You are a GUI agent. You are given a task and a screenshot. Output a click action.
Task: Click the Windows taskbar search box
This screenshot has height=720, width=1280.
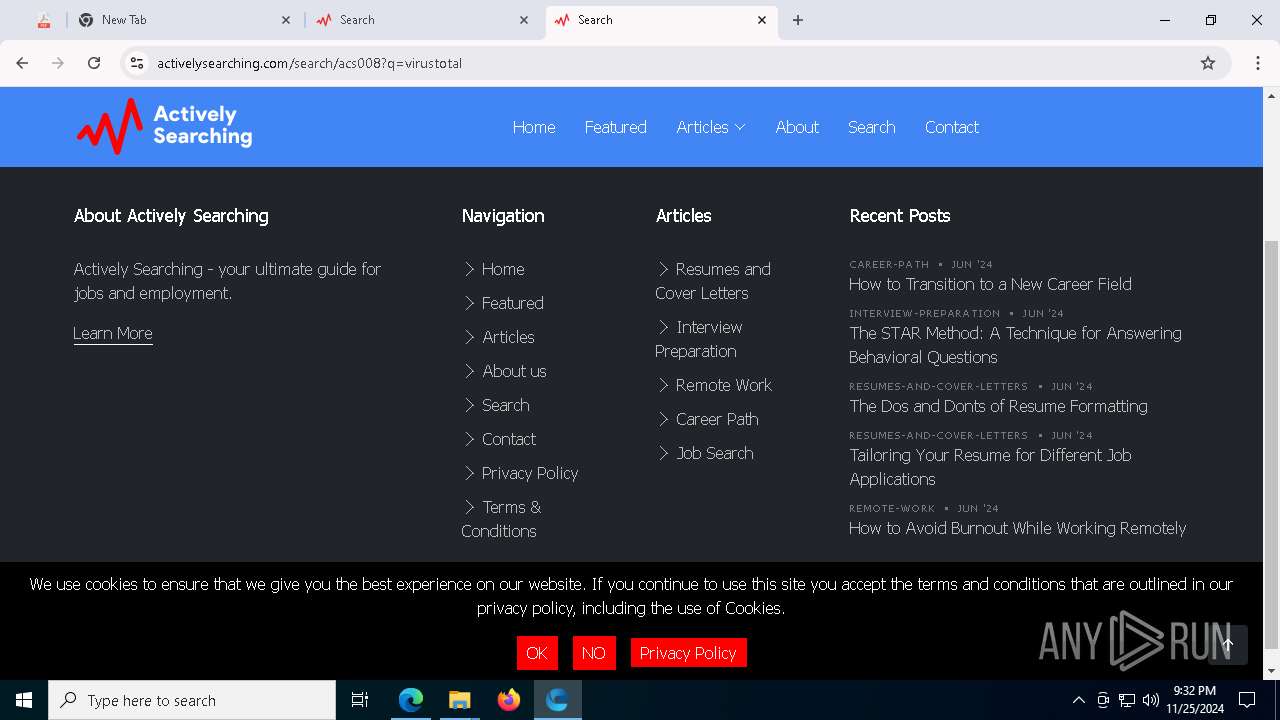[x=192, y=700]
